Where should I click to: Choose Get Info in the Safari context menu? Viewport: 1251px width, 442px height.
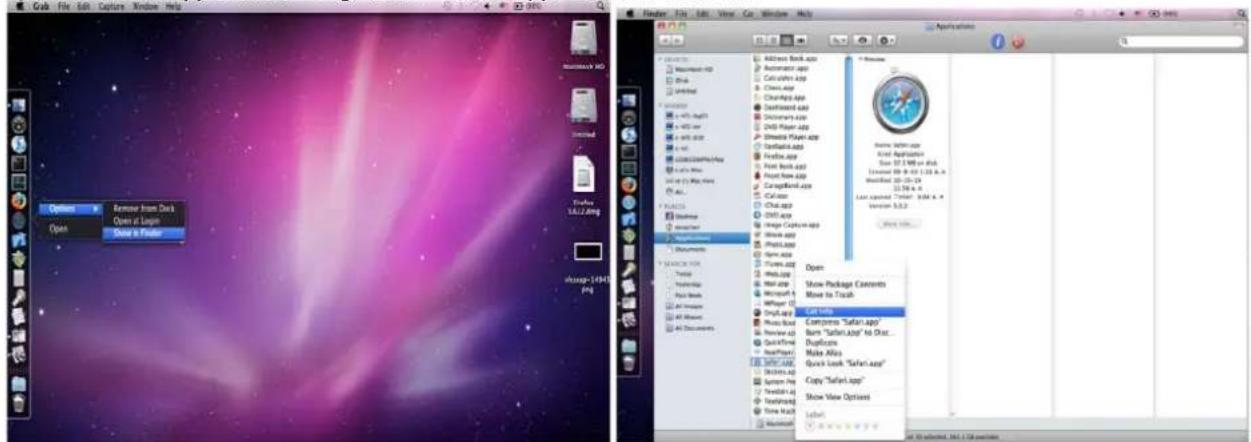[x=850, y=311]
